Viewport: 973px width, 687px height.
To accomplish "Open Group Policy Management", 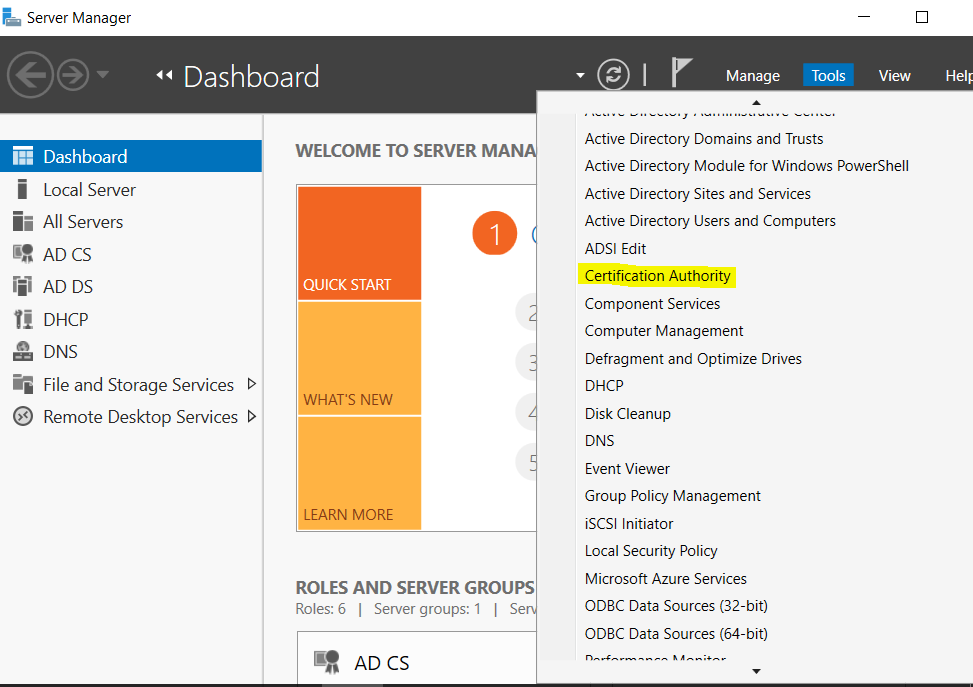I will [x=672, y=496].
